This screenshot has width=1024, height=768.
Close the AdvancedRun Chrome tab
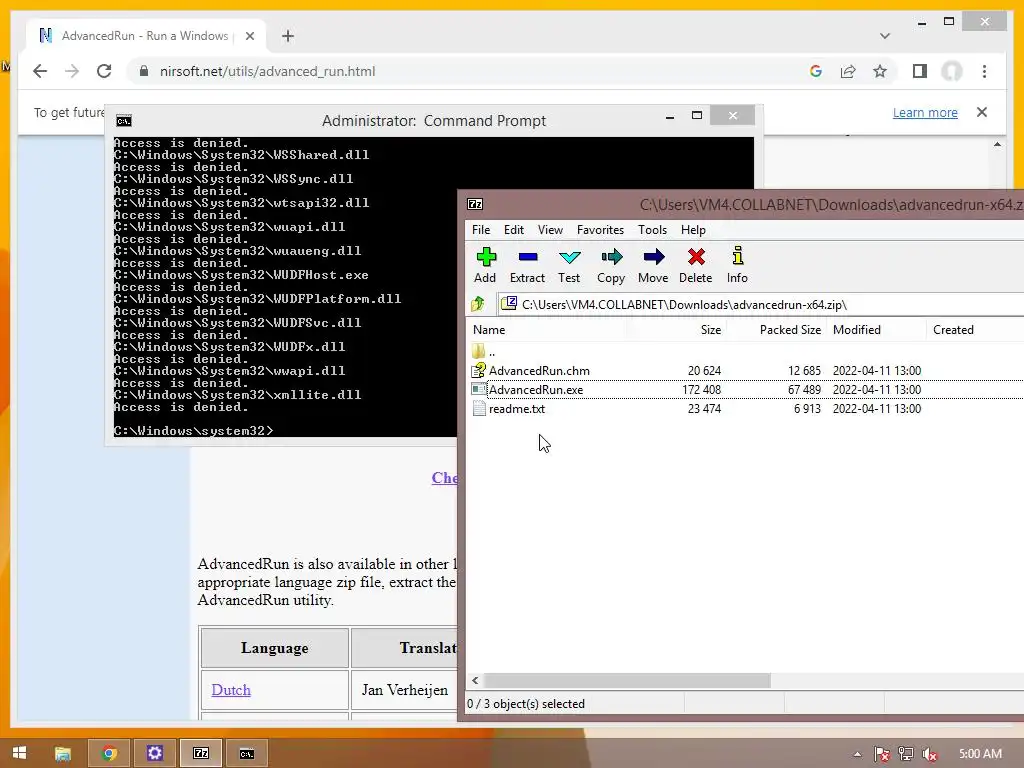click(x=249, y=37)
